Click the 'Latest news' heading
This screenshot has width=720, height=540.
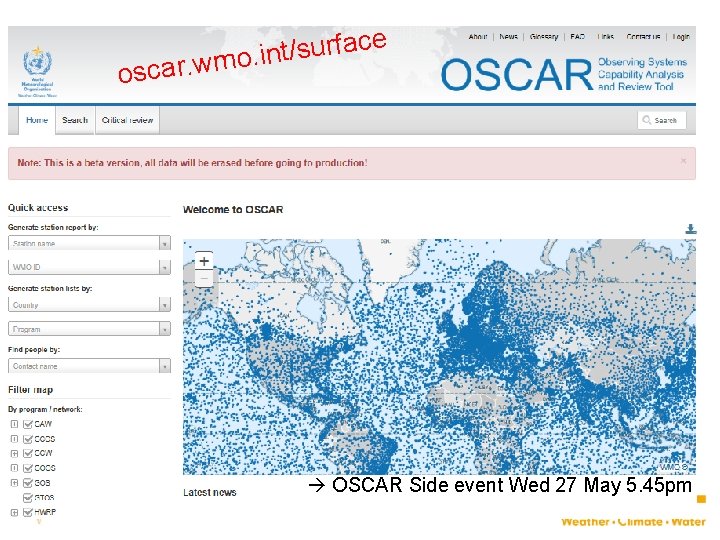210,492
